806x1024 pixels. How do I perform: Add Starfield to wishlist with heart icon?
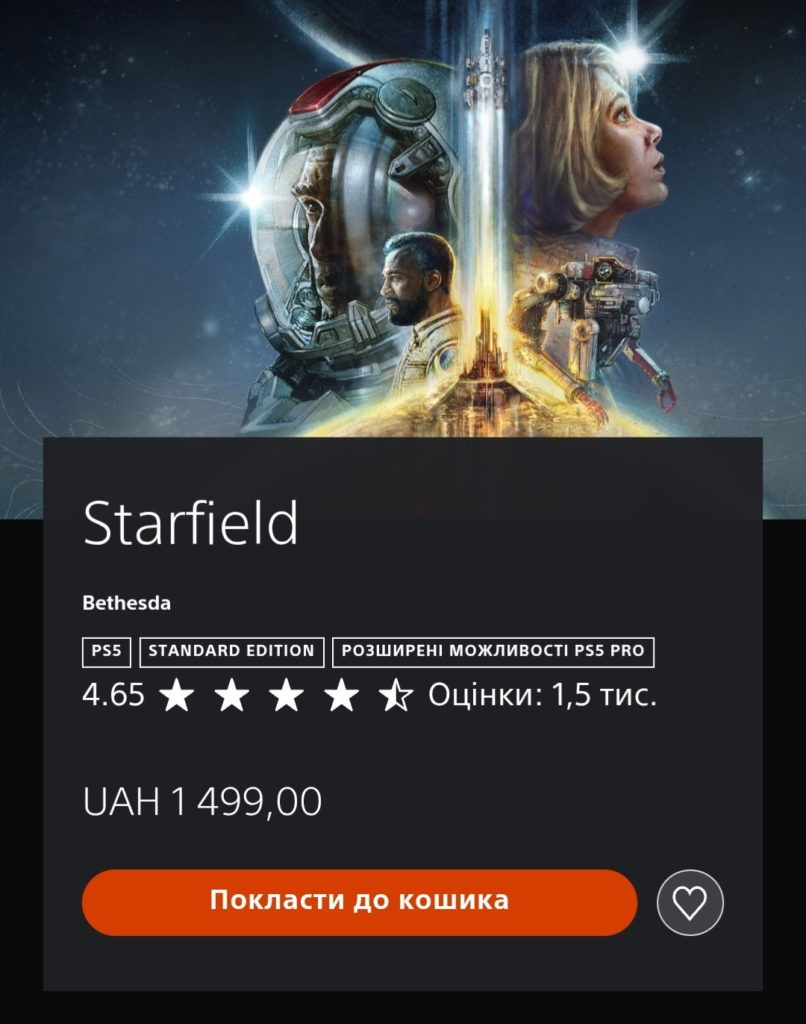(690, 903)
